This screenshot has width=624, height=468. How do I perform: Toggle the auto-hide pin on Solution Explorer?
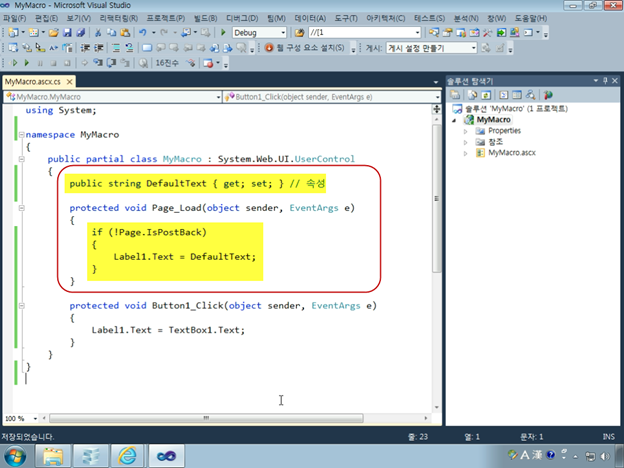point(605,81)
